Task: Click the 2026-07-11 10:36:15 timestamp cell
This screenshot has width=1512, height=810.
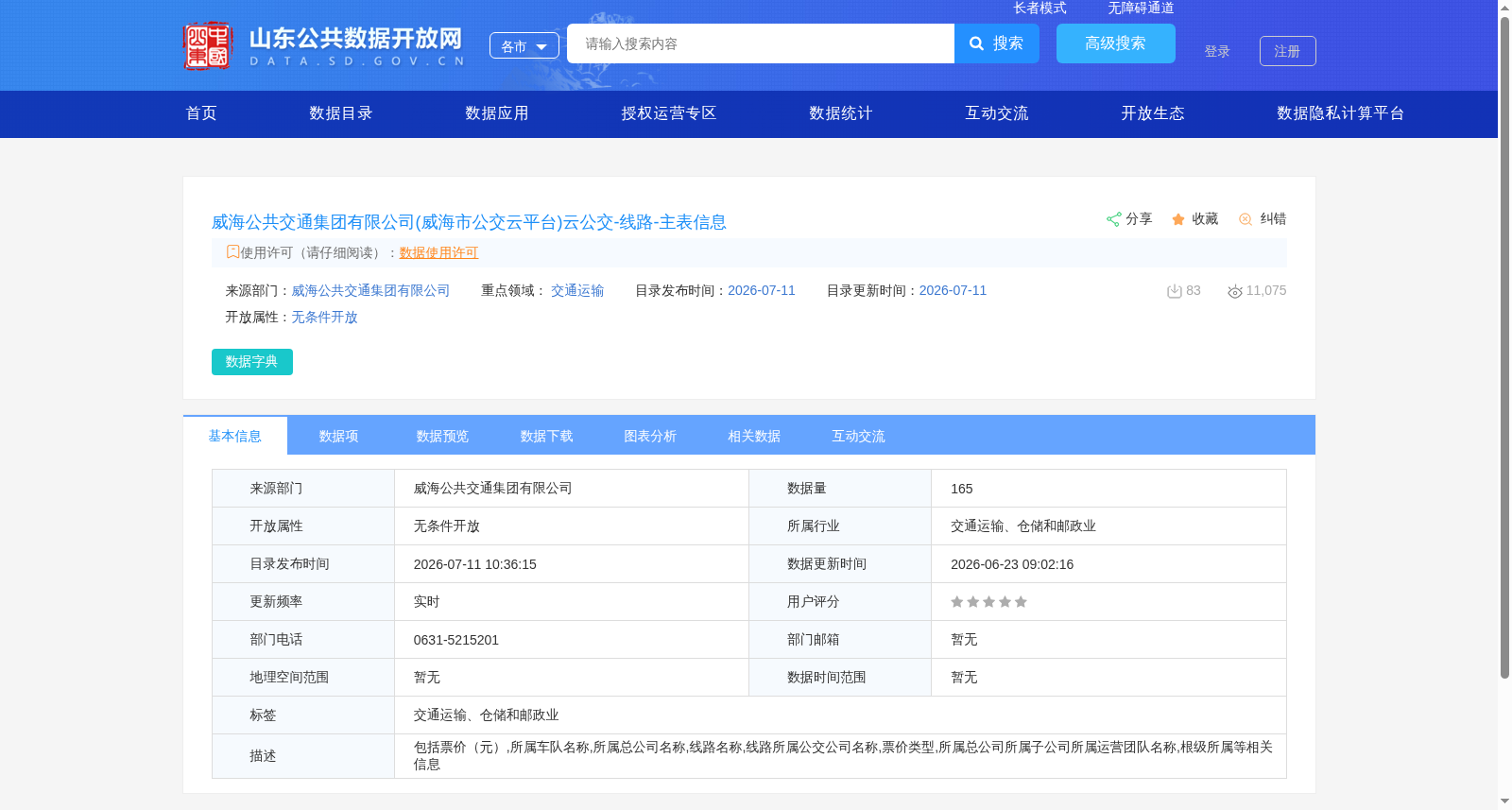Action: click(x=572, y=564)
